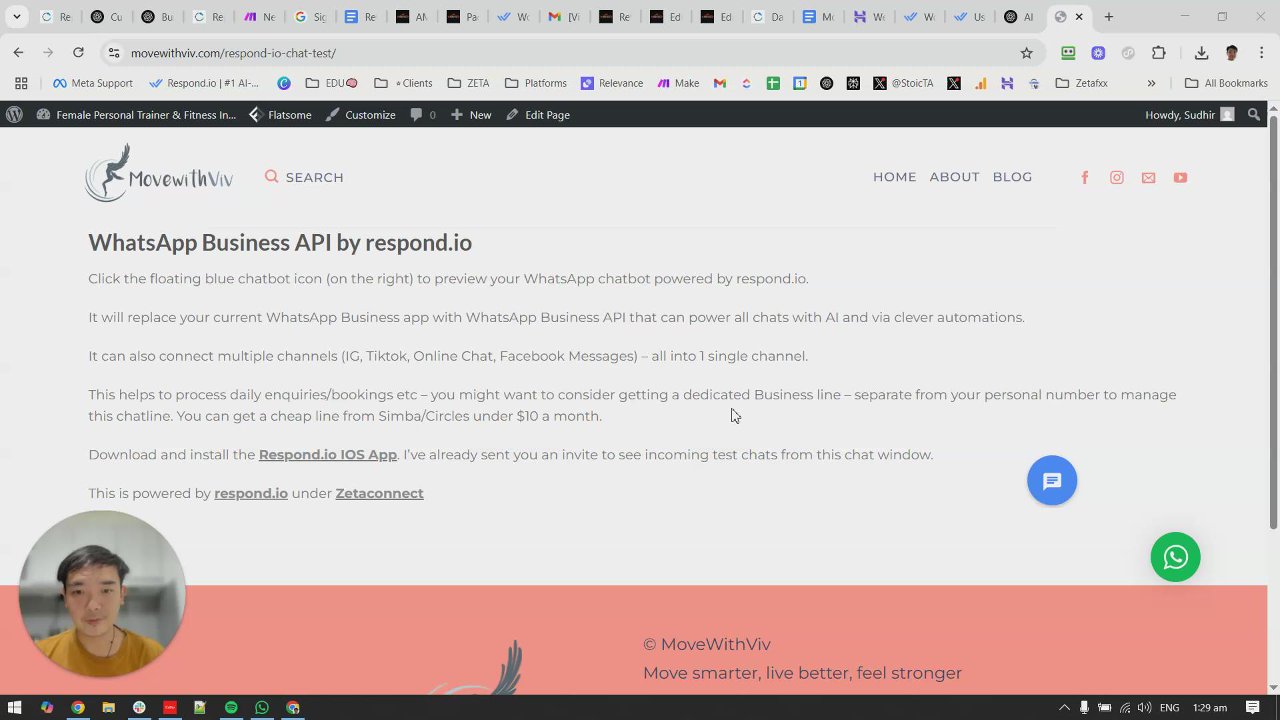Open the YouTube icon in site header
Image resolution: width=1280 pixels, height=720 pixels.
click(x=1181, y=177)
